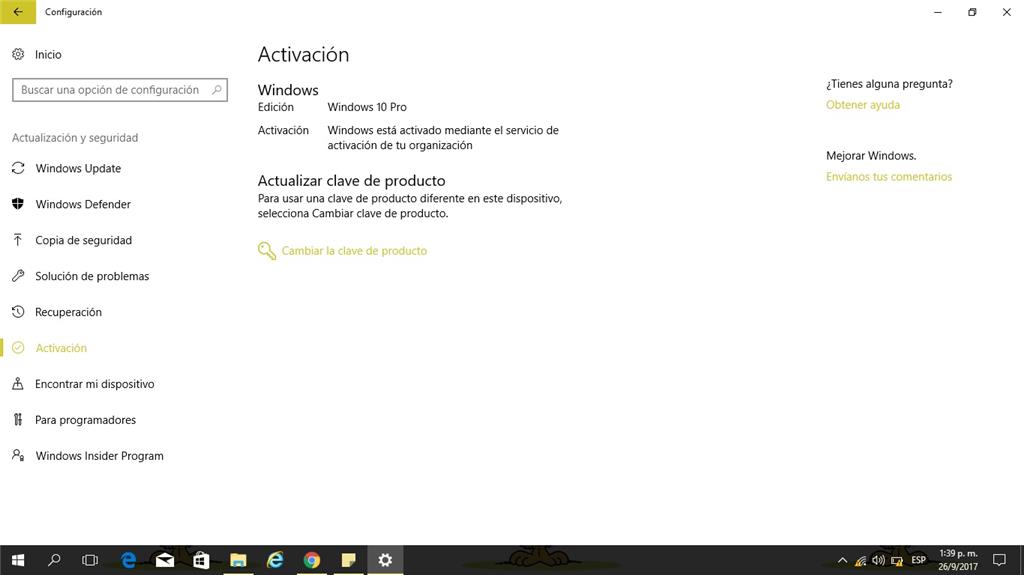The width and height of the screenshot is (1024, 575).
Task: Open taskbar search magnifier
Action: 54,560
